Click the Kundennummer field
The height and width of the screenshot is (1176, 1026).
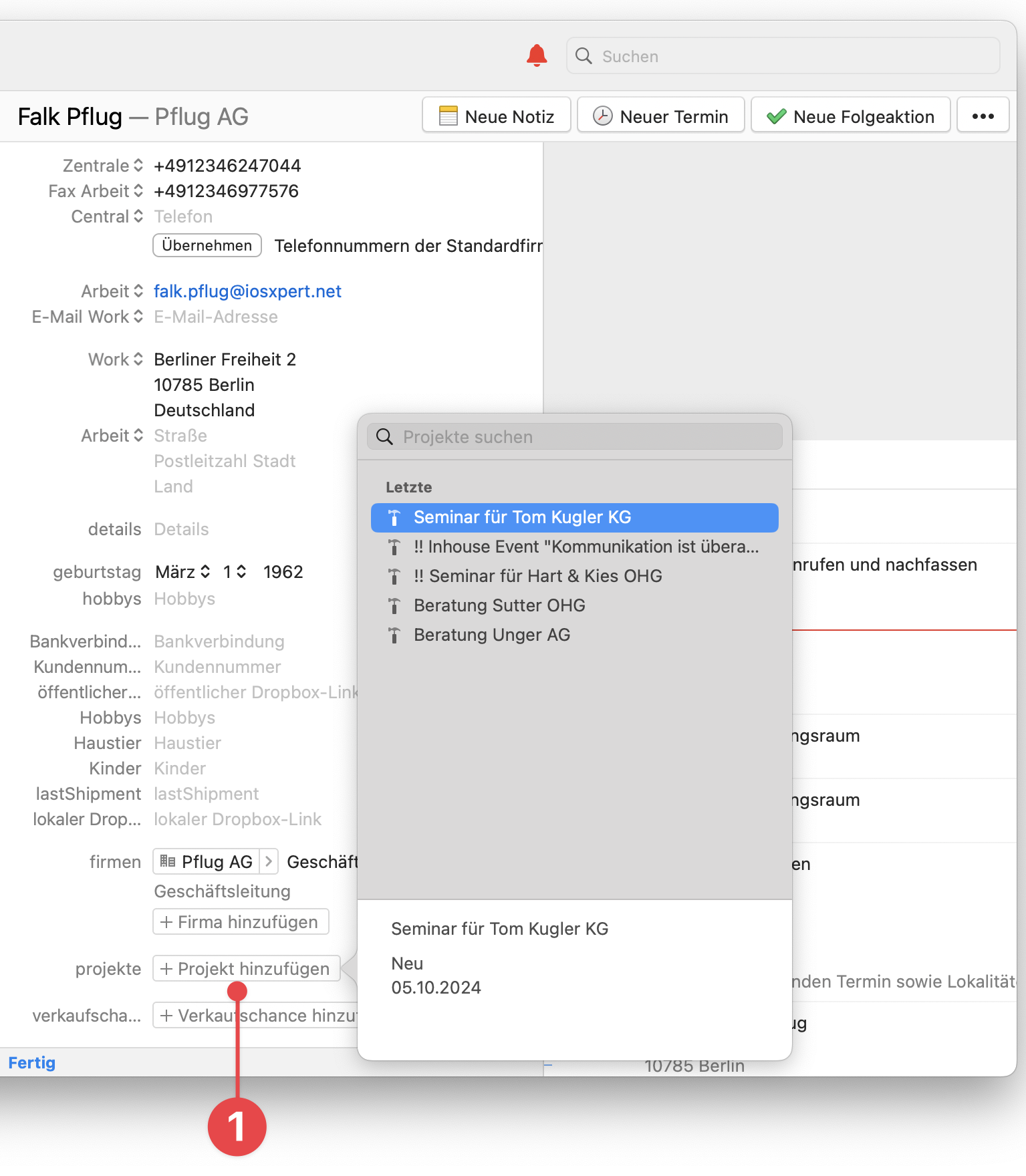(x=217, y=667)
